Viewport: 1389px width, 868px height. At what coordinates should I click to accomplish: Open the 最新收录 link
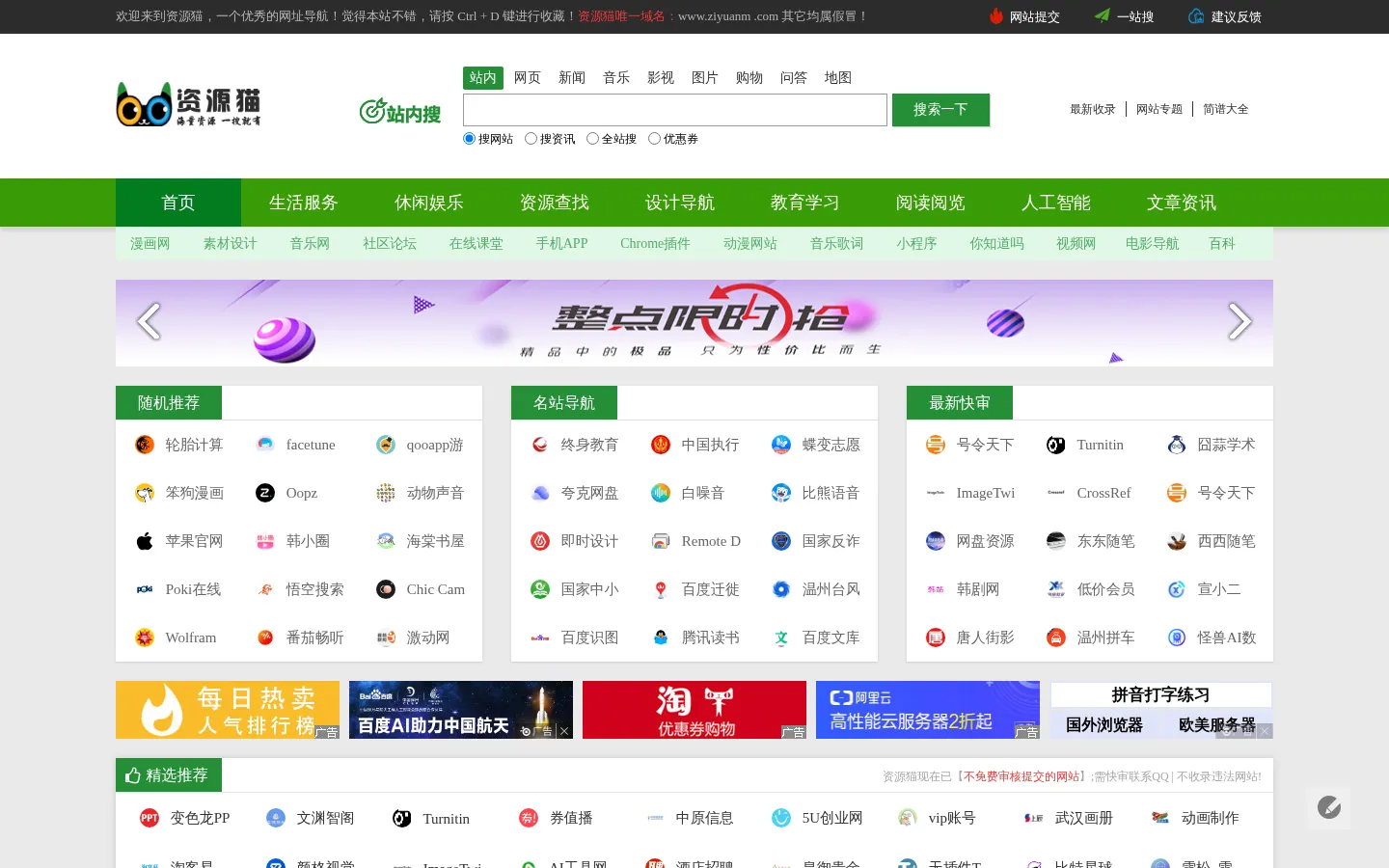[x=1092, y=110]
